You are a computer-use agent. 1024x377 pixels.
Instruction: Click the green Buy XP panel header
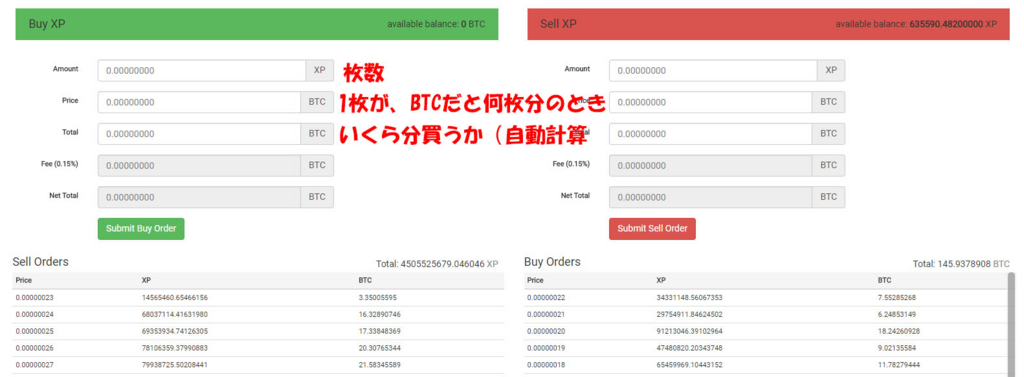[257, 24]
